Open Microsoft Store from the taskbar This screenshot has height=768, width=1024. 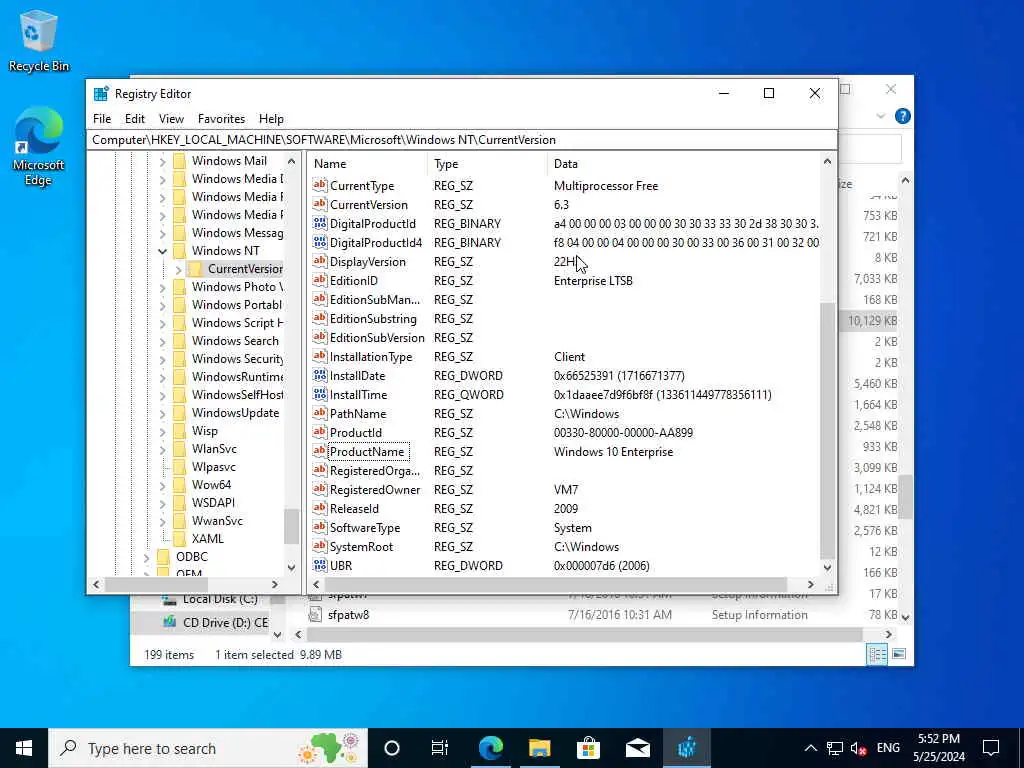(588, 748)
